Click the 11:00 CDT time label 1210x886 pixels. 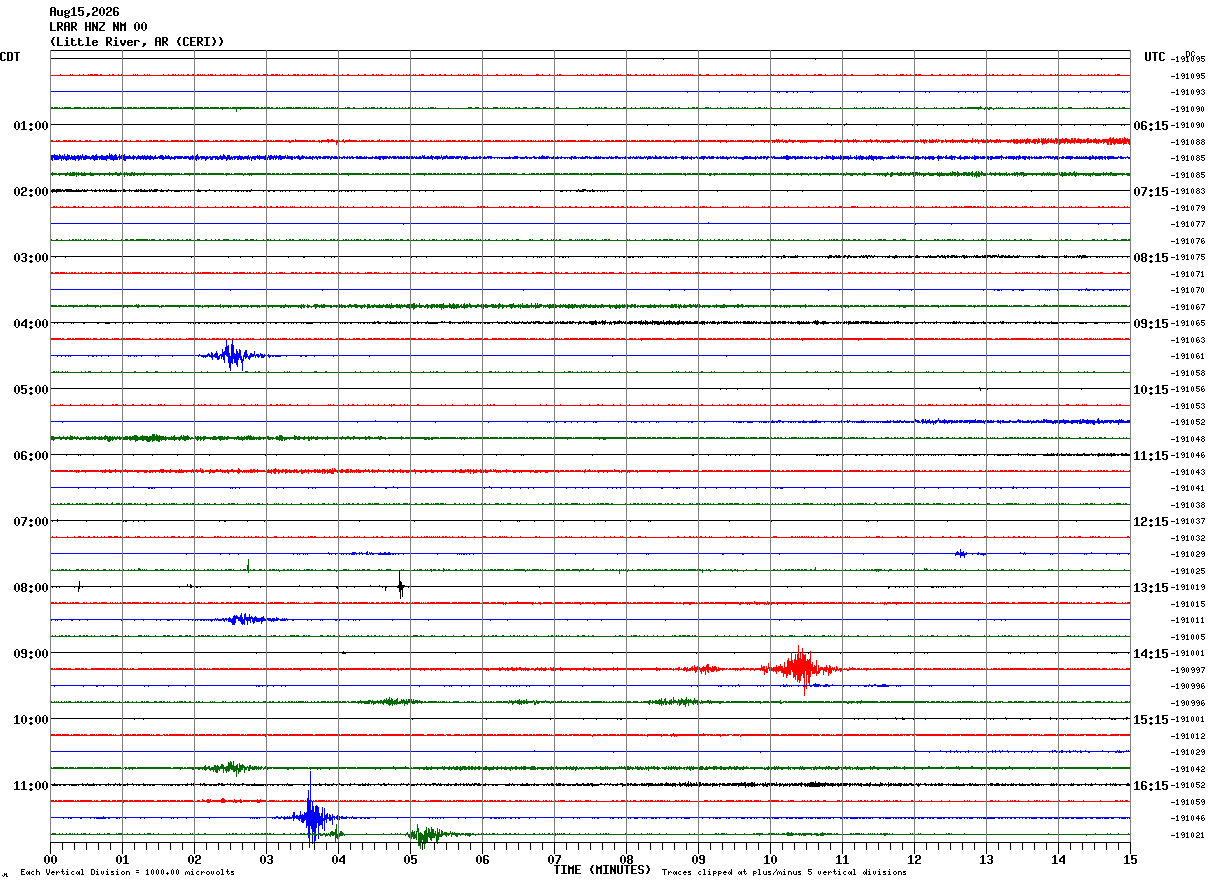click(x=31, y=785)
